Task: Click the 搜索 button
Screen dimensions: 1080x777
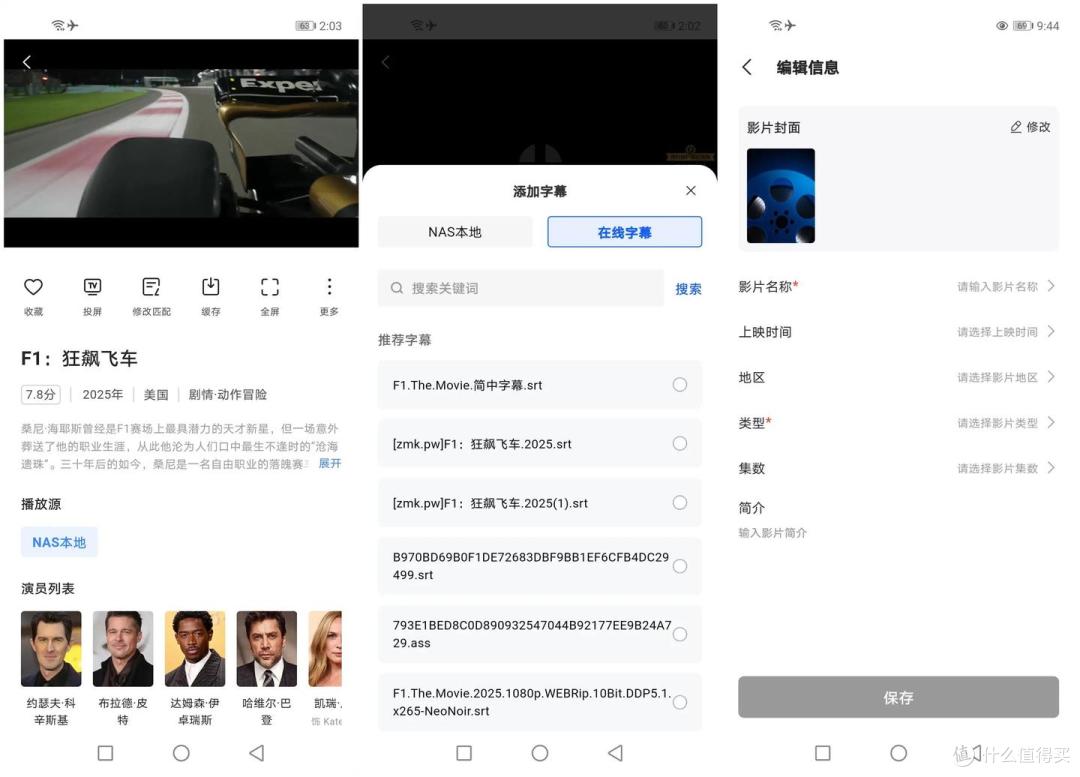Action: (x=688, y=289)
